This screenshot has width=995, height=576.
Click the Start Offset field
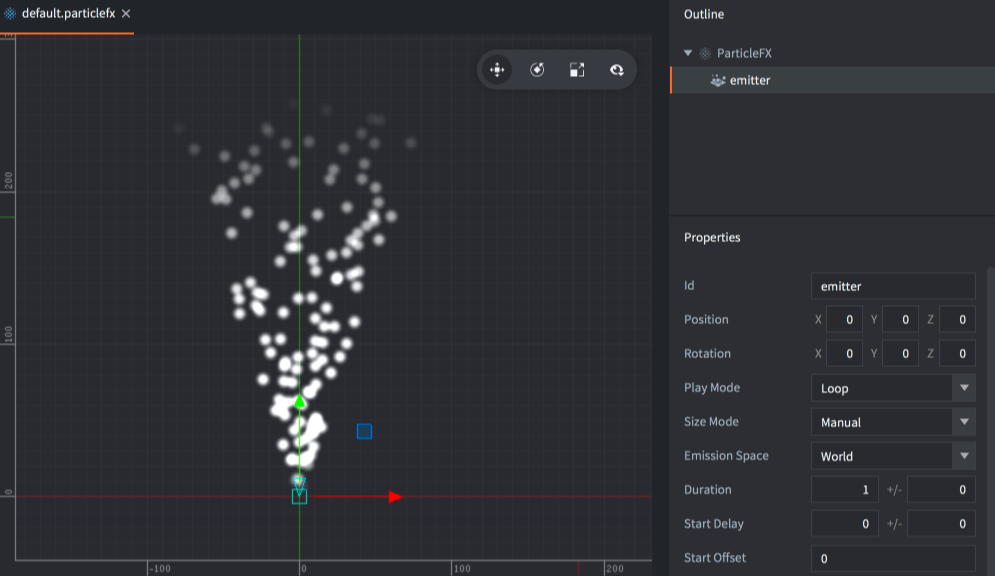pyautogui.click(x=892, y=558)
